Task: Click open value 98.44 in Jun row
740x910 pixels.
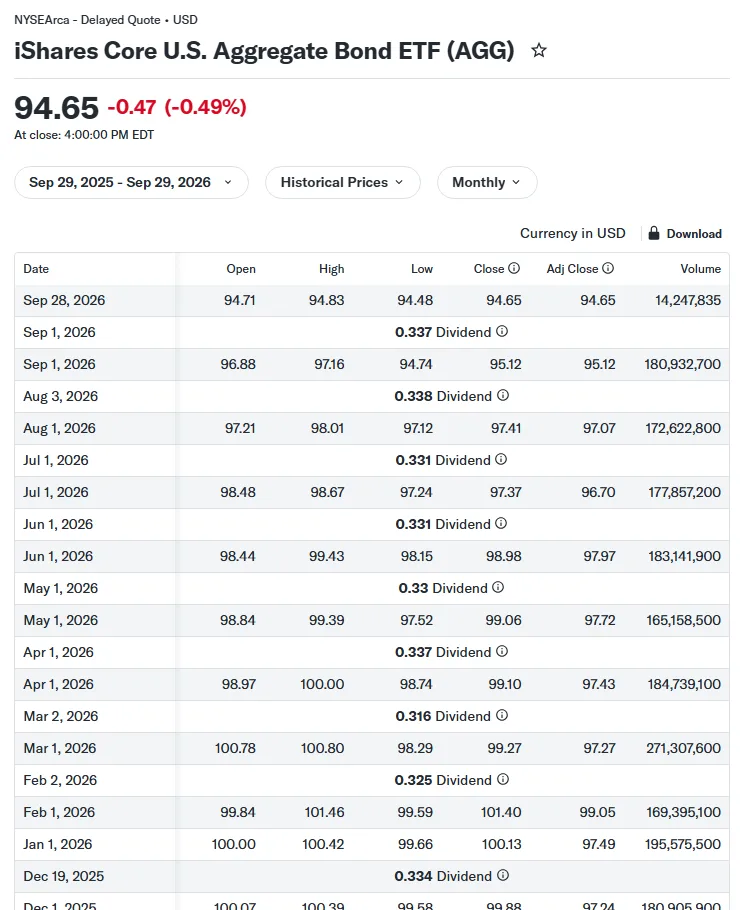Action: tap(237, 556)
